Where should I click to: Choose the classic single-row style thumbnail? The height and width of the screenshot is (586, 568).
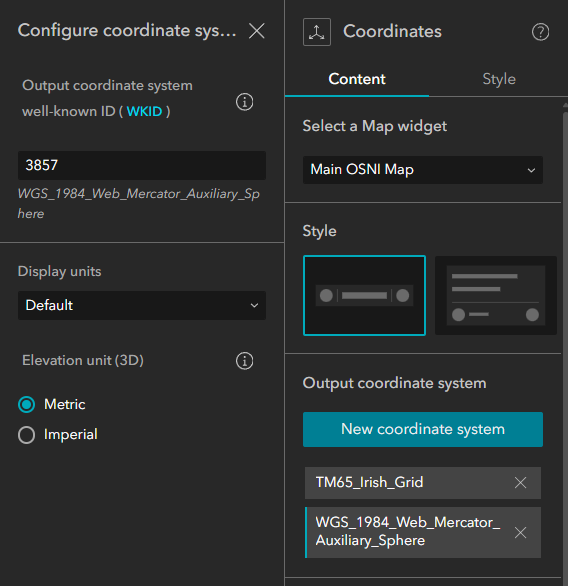[364, 295]
